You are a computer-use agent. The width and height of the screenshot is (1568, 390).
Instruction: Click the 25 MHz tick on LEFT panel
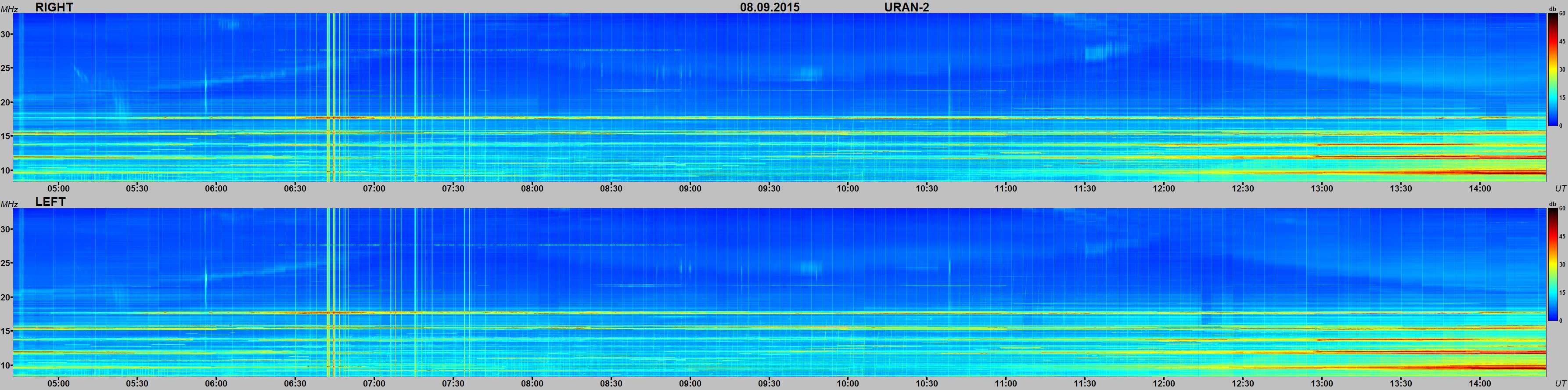[x=5, y=263]
